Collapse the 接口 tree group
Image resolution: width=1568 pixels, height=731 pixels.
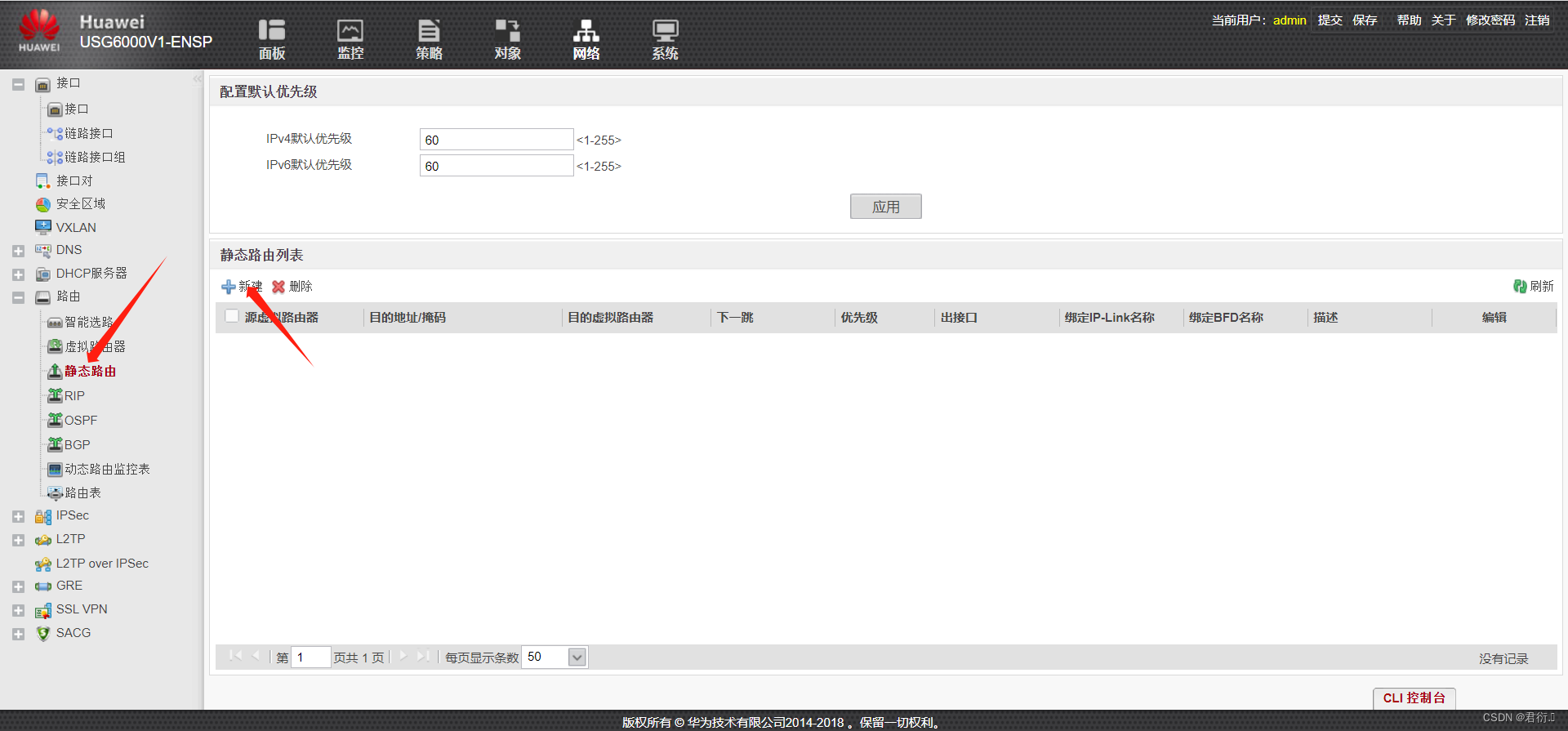coord(18,84)
